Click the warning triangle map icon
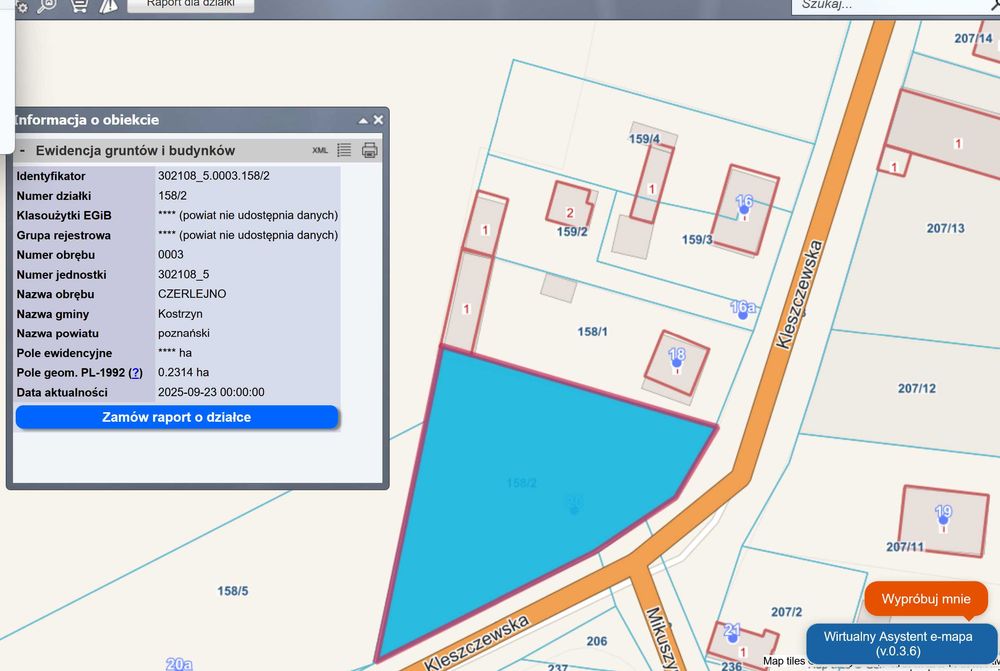 [108, 6]
